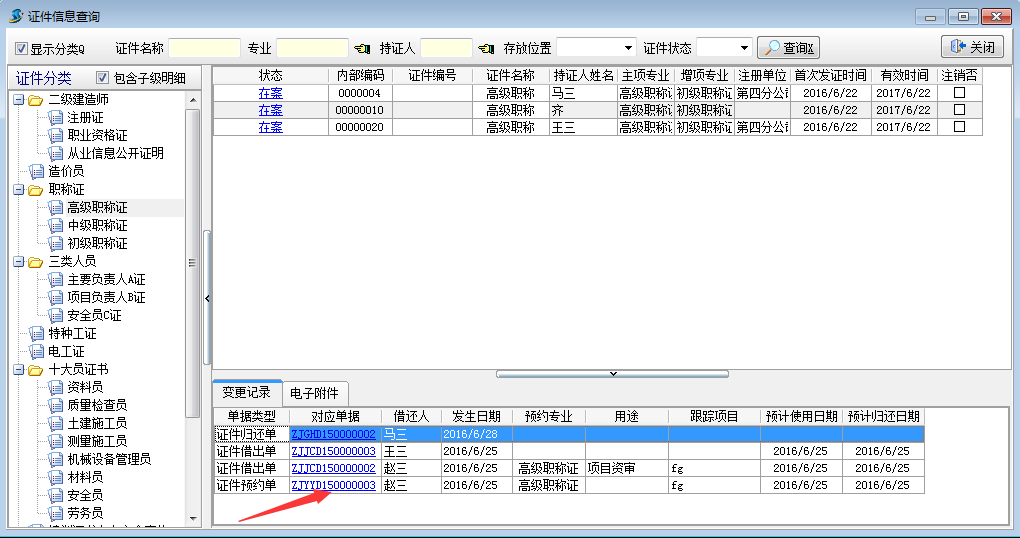Collapse the 三类人员 tree node
This screenshot has height=538, width=1020.
[18, 261]
